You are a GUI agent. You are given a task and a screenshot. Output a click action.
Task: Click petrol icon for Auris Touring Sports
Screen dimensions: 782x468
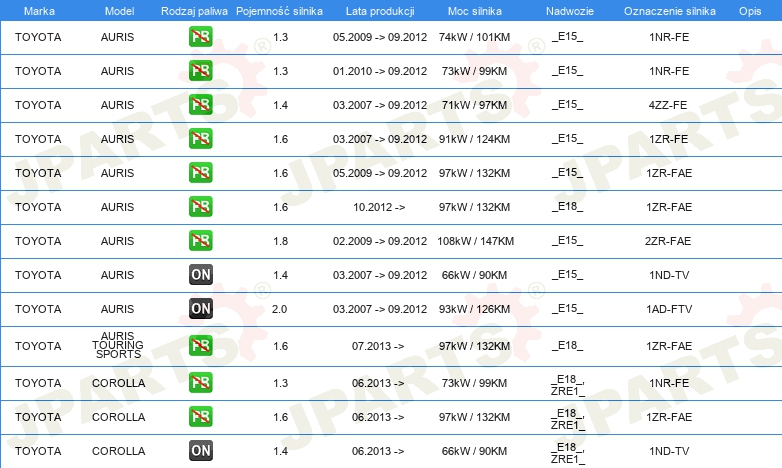(200, 345)
